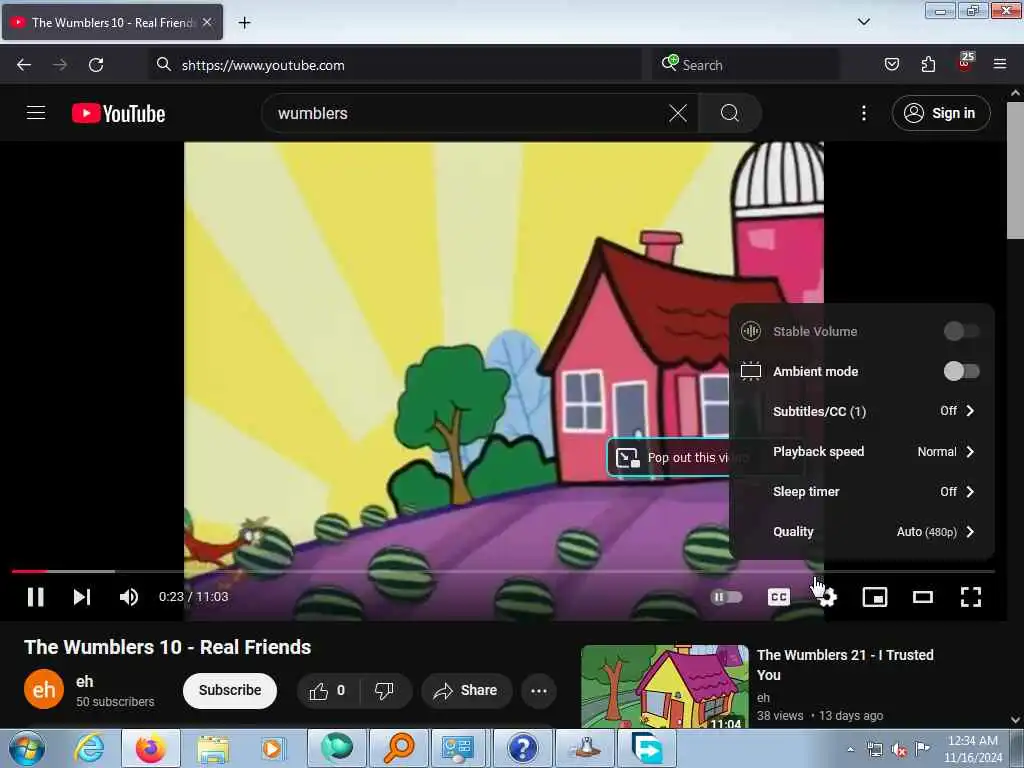Image resolution: width=1024 pixels, height=768 pixels.
Task: Run the YouTube search magnifier button
Action: click(x=729, y=113)
